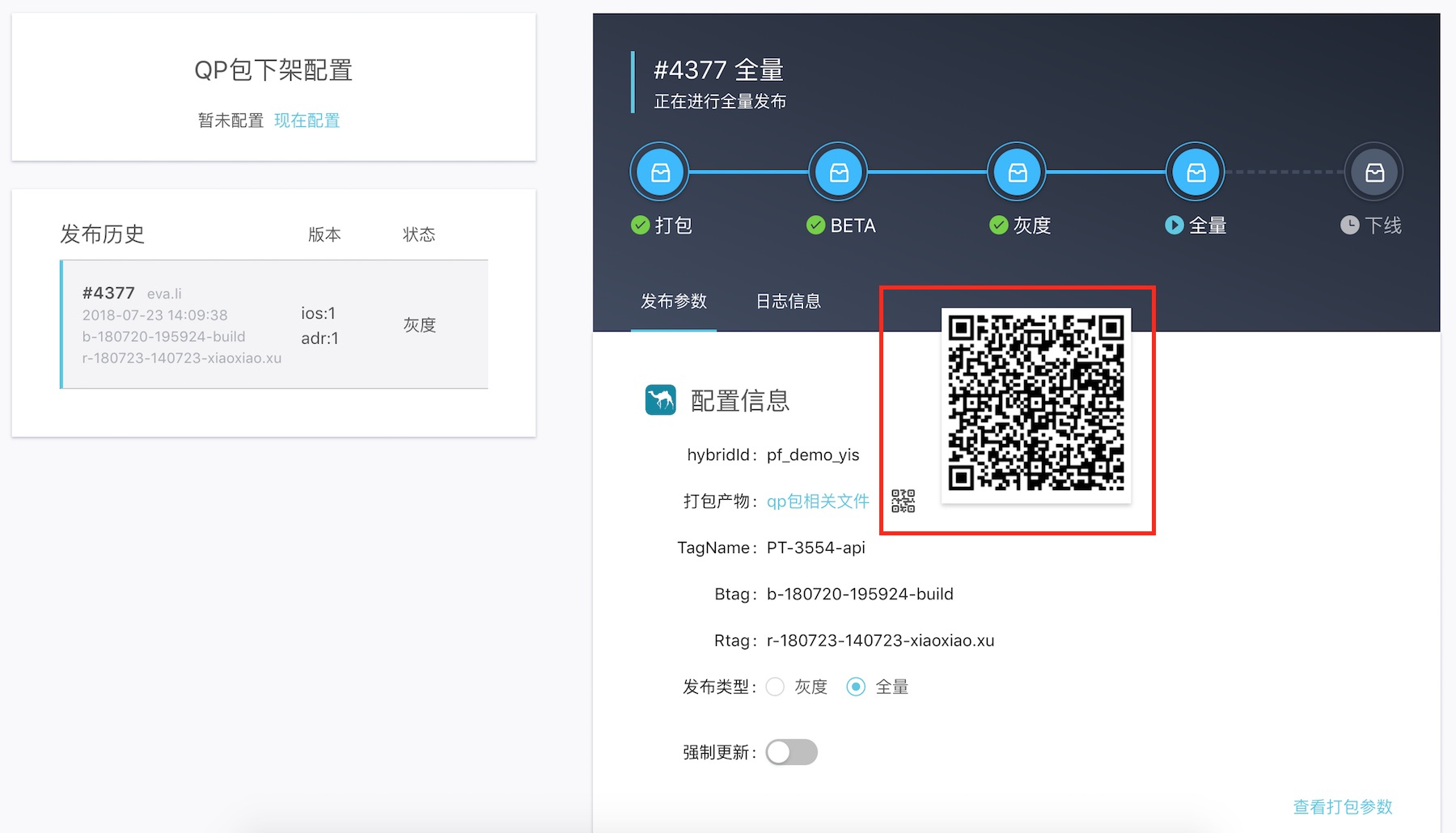Click the Rtag value r-180723-140723-xiaoxiao.xu in config info
Screen dimensions: 1456x833
tap(880, 641)
